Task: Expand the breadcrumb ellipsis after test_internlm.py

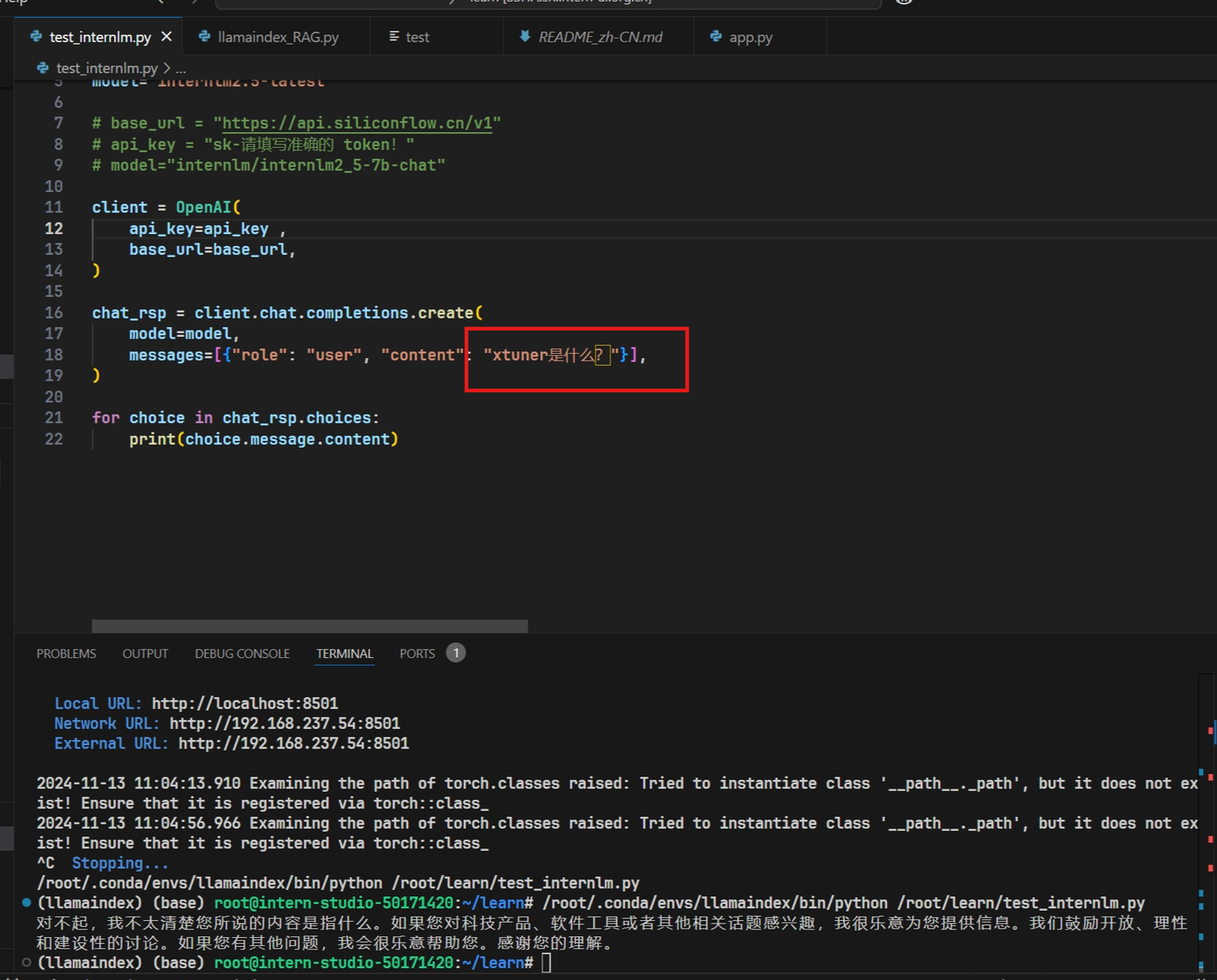Action: tap(180, 68)
